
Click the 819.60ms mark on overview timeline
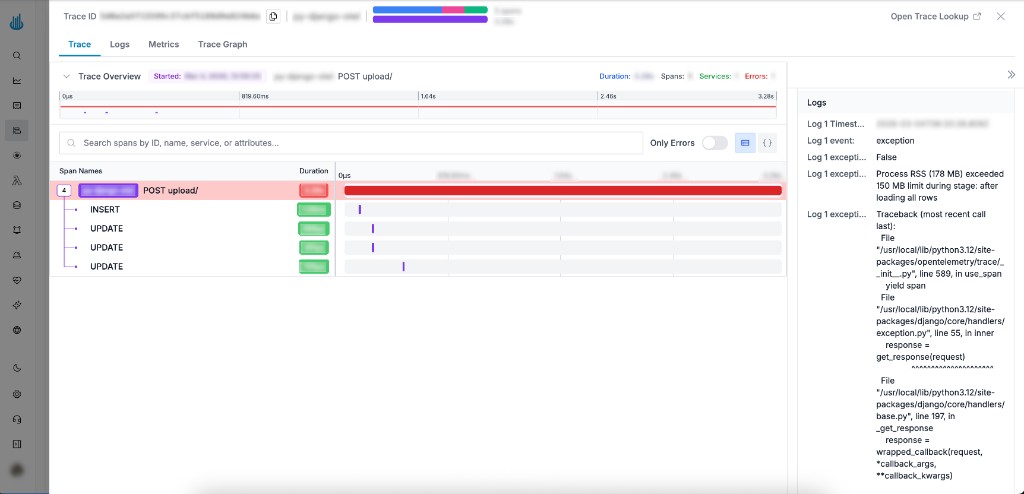pos(255,96)
